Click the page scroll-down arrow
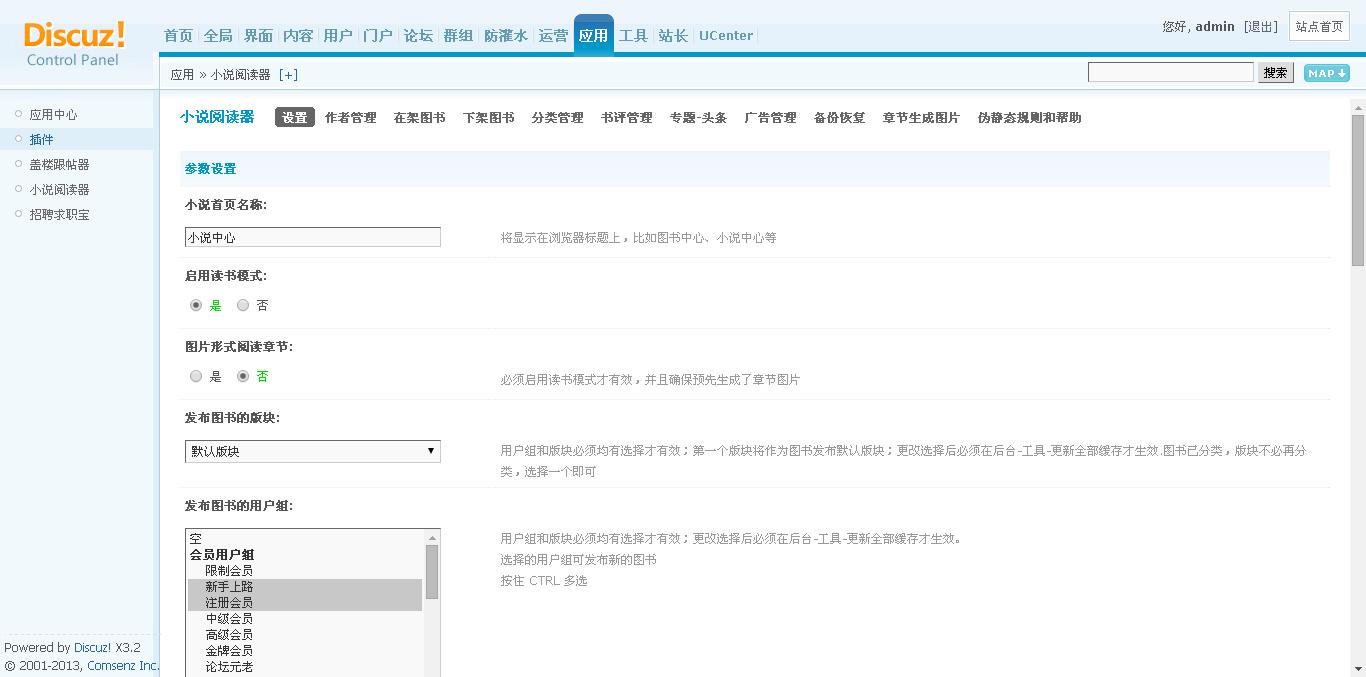1366x677 pixels. click(1358, 668)
